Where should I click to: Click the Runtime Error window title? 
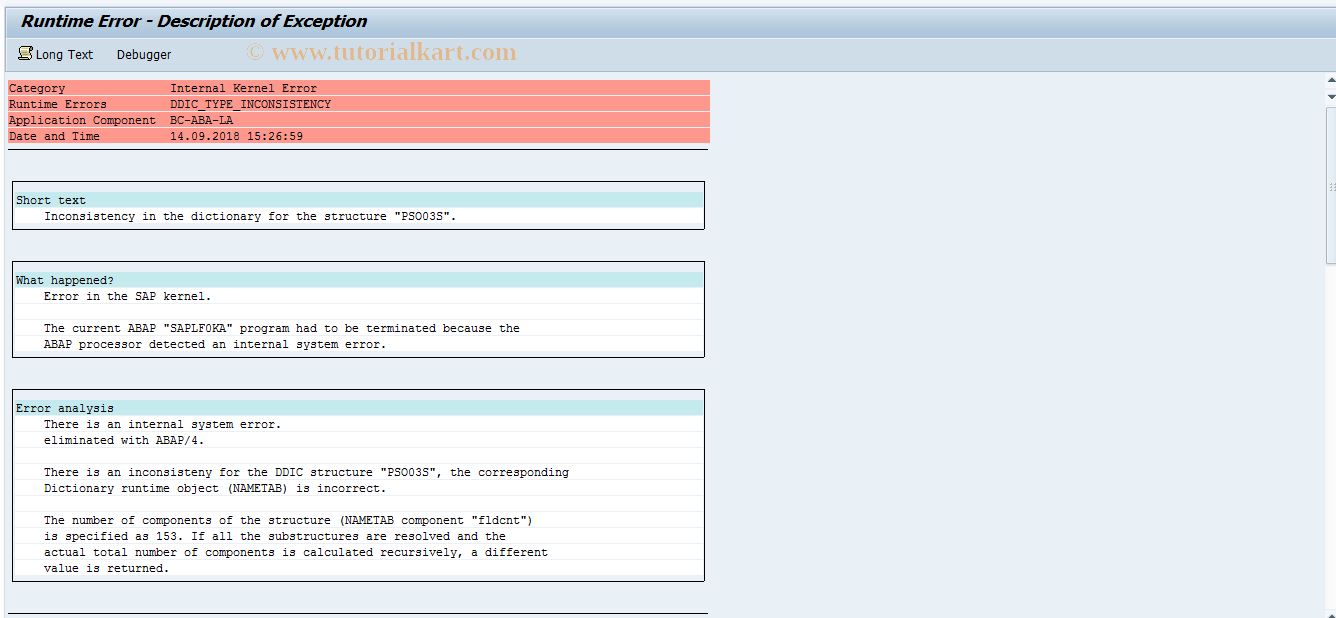(x=194, y=21)
